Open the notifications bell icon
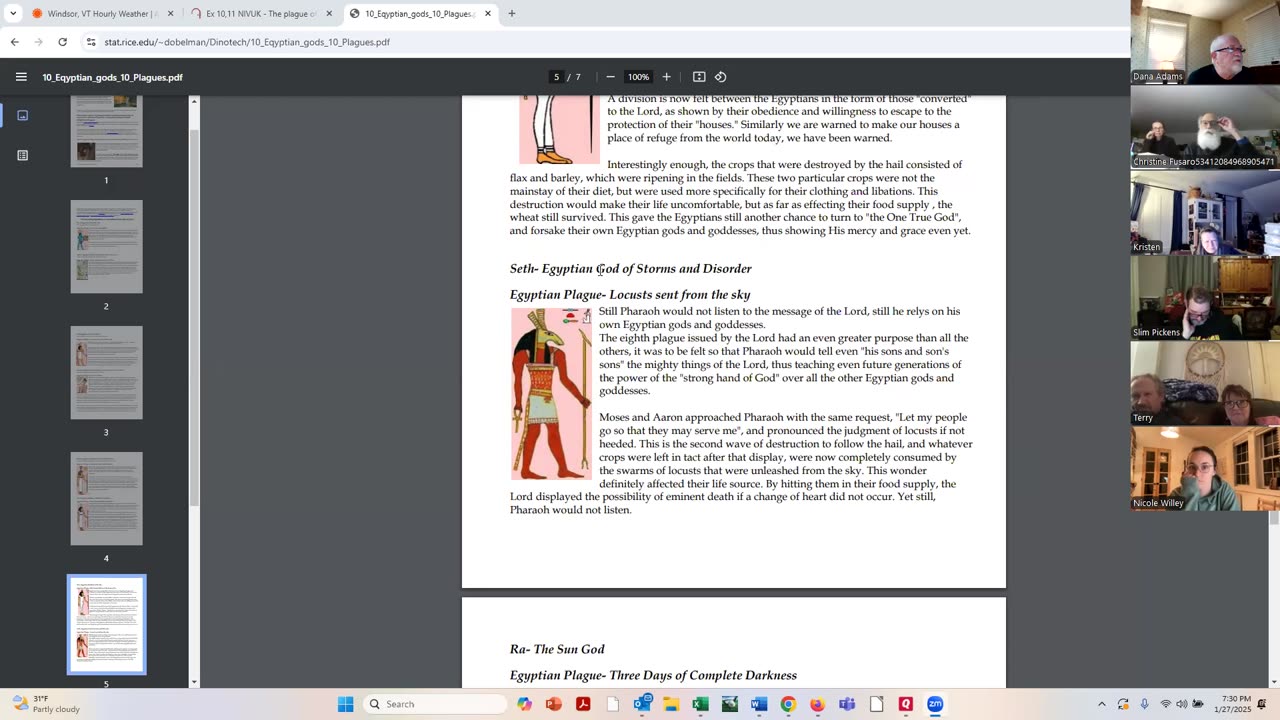 click(1262, 704)
